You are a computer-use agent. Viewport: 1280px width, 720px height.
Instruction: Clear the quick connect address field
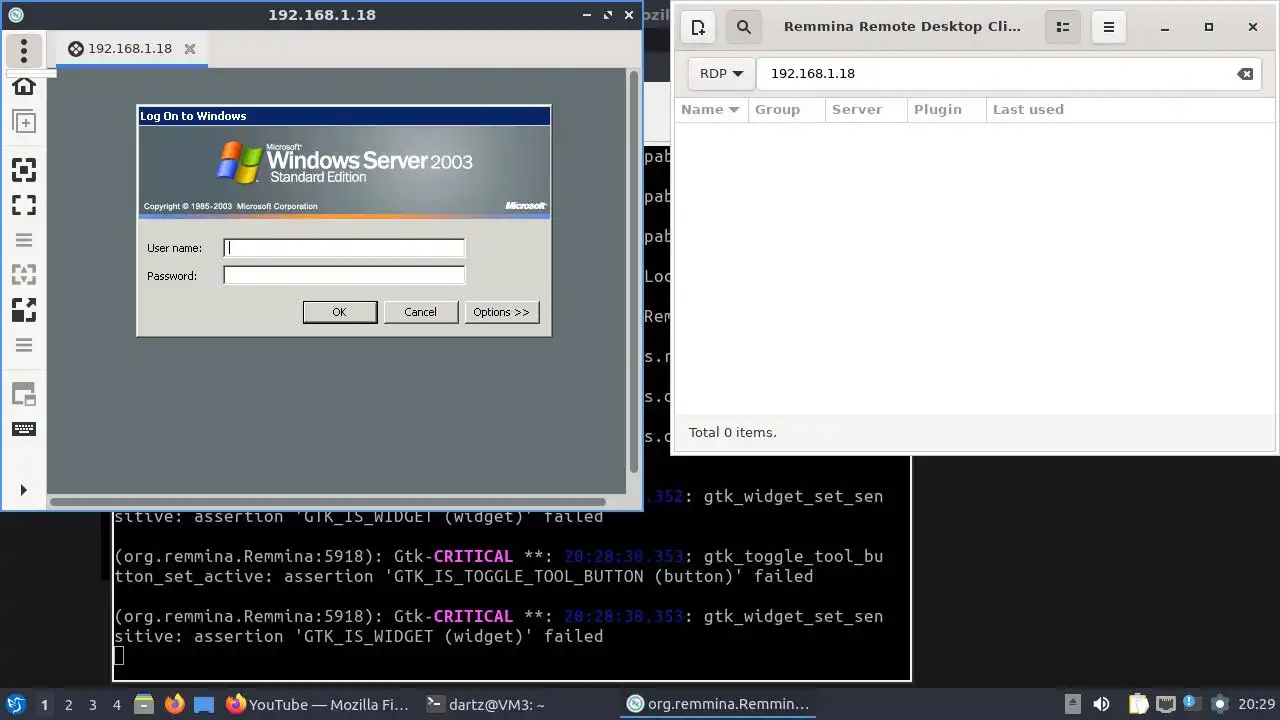pyautogui.click(x=1245, y=74)
